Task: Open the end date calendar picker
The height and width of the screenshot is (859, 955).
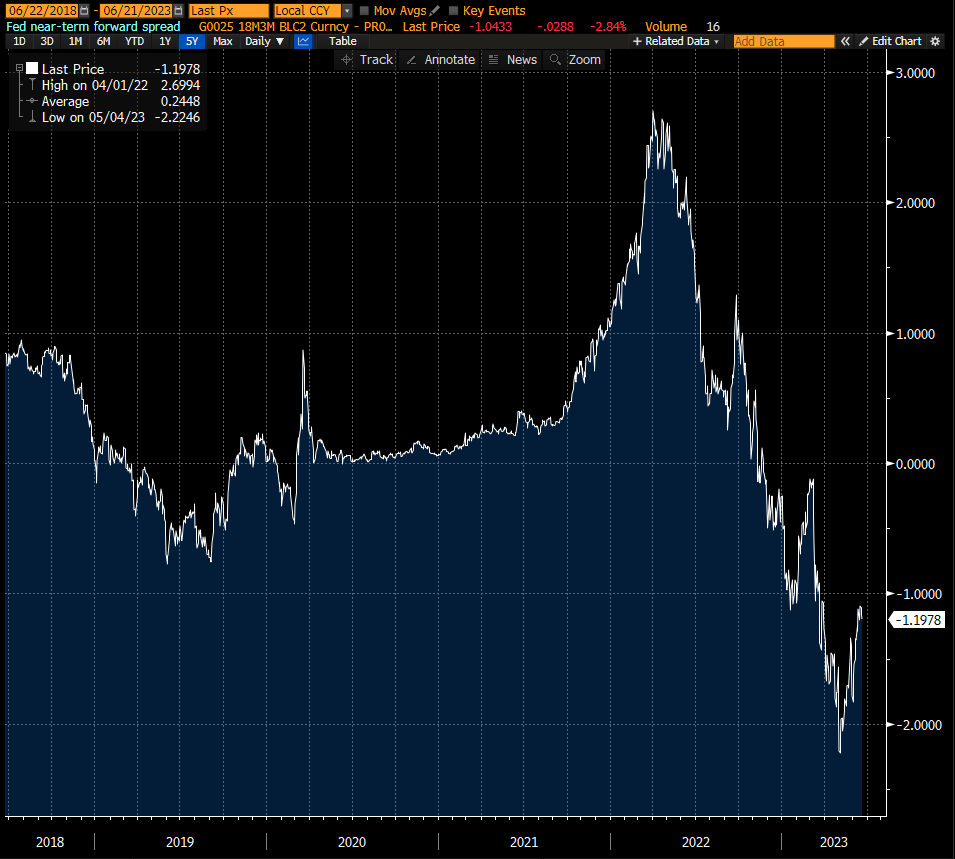Action: (180, 10)
